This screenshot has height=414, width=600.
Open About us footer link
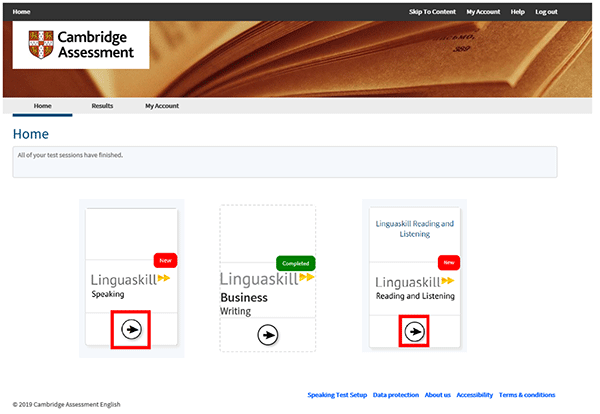point(438,394)
